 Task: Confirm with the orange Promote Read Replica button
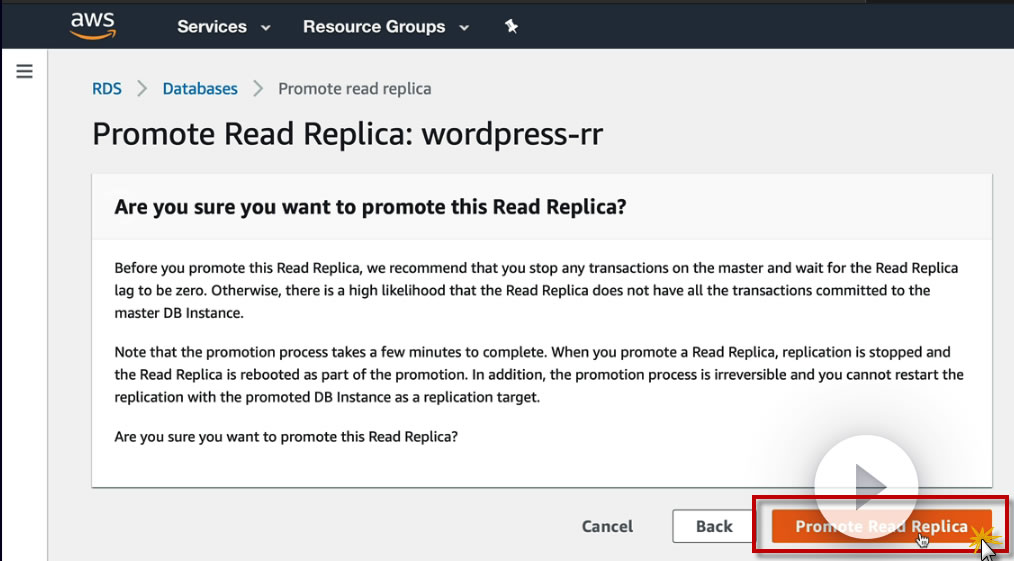pos(881,527)
